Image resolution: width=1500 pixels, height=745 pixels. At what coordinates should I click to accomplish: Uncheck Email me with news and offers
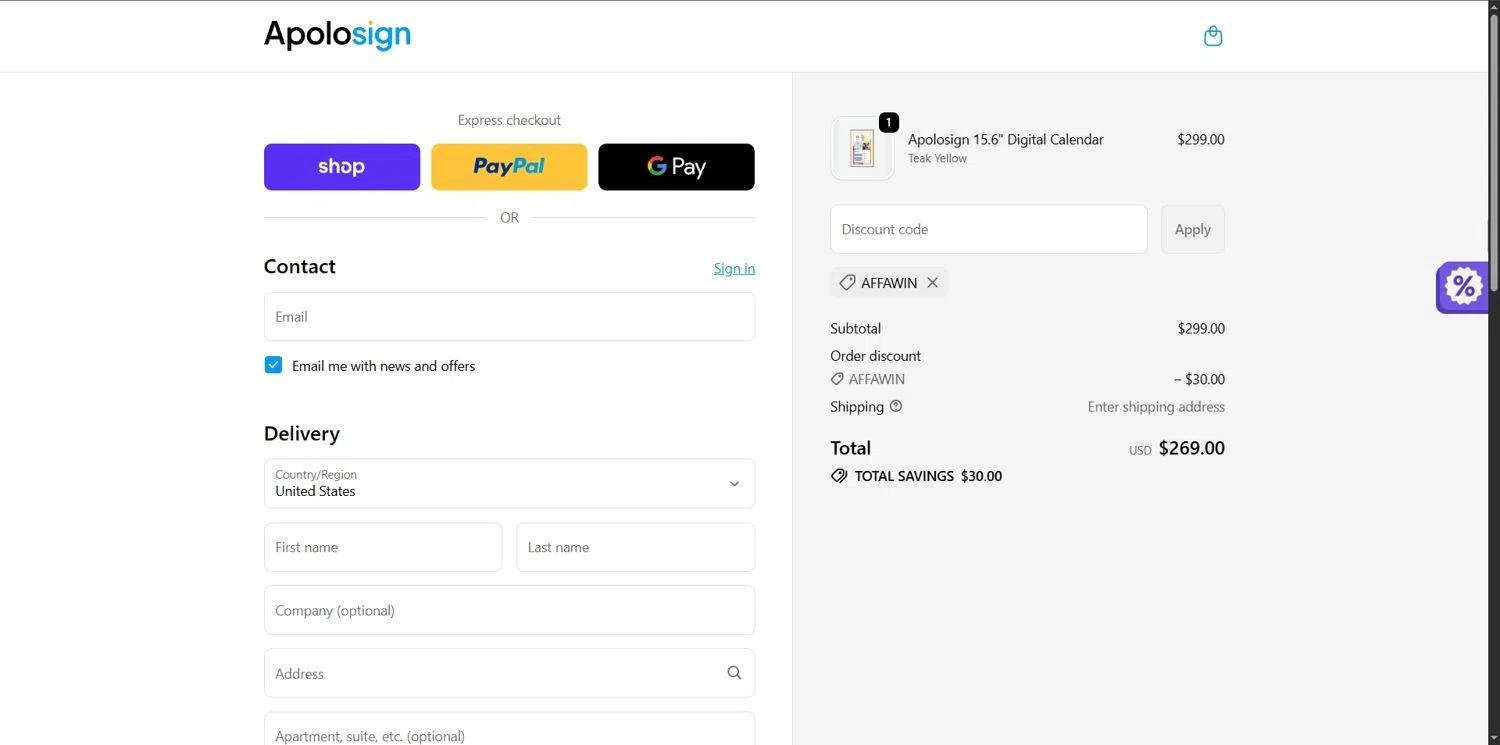pyautogui.click(x=273, y=365)
